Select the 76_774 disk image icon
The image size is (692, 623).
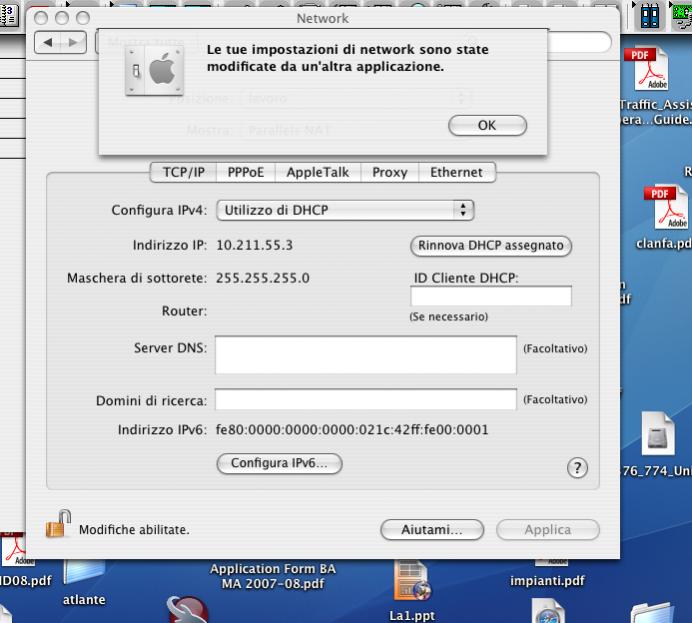coord(657,436)
